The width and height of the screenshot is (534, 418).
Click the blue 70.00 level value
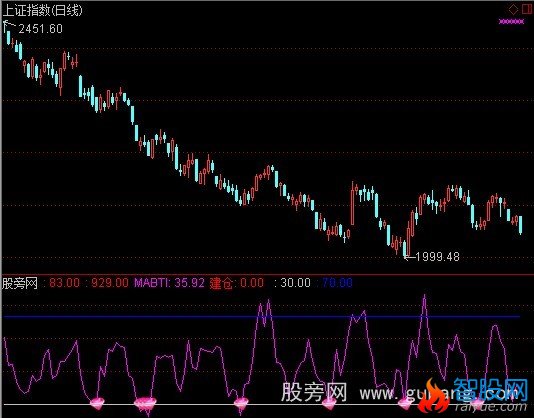pos(337,283)
